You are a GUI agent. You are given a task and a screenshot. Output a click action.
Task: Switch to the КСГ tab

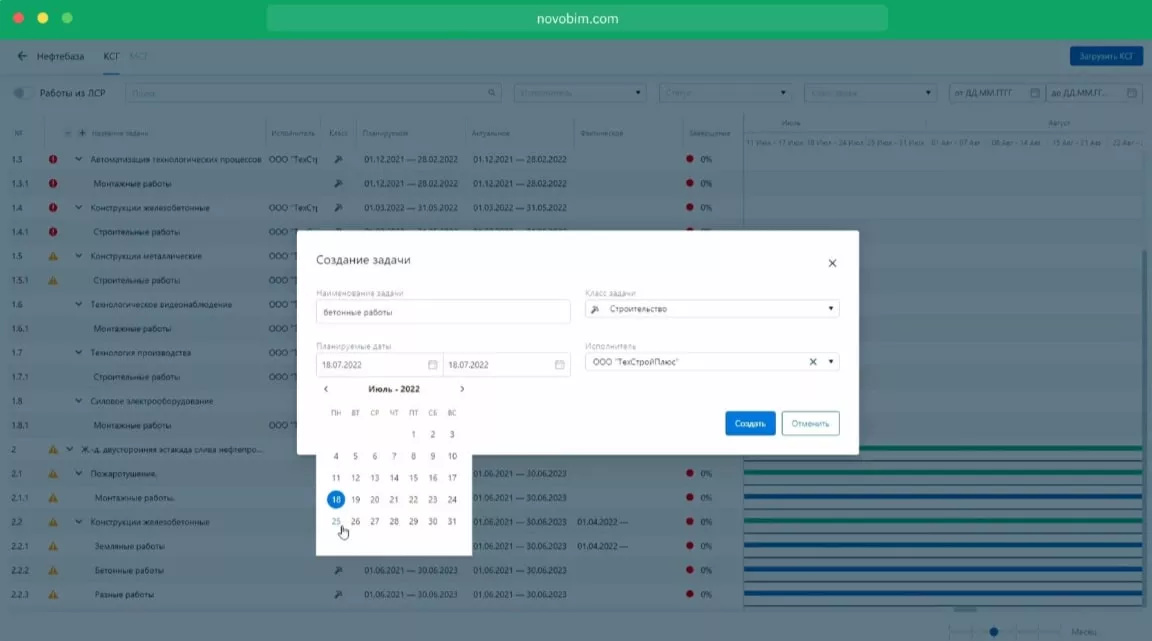(111, 56)
